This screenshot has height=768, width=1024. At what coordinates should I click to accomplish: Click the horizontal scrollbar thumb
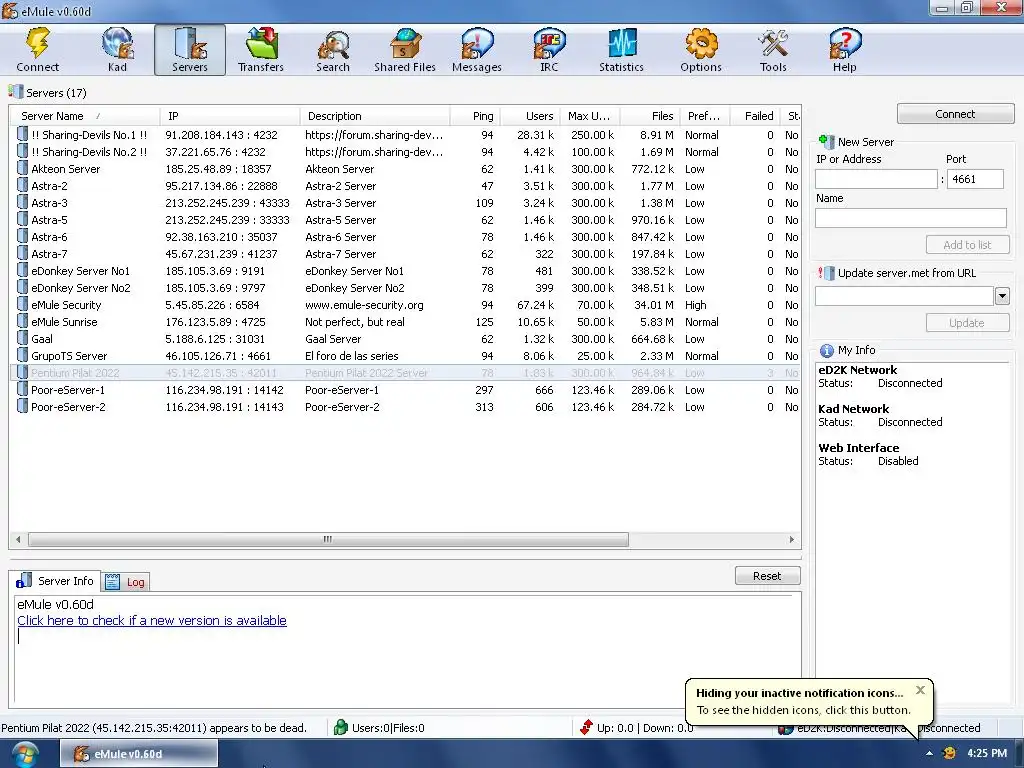tap(328, 539)
